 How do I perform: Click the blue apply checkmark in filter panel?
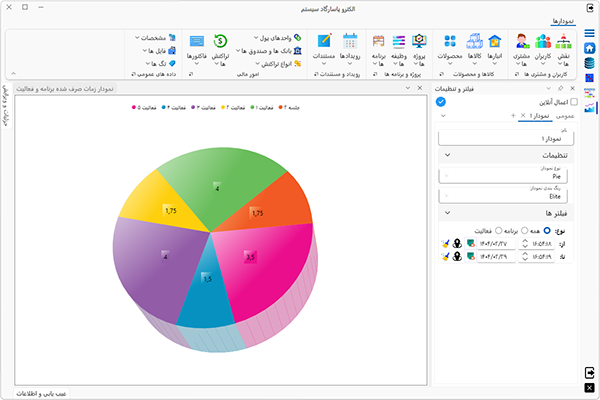[441, 101]
